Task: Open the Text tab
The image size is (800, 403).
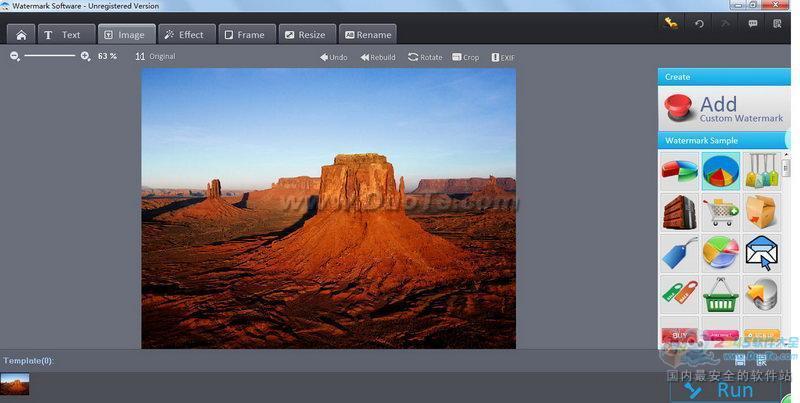Action: pyautogui.click(x=66, y=35)
